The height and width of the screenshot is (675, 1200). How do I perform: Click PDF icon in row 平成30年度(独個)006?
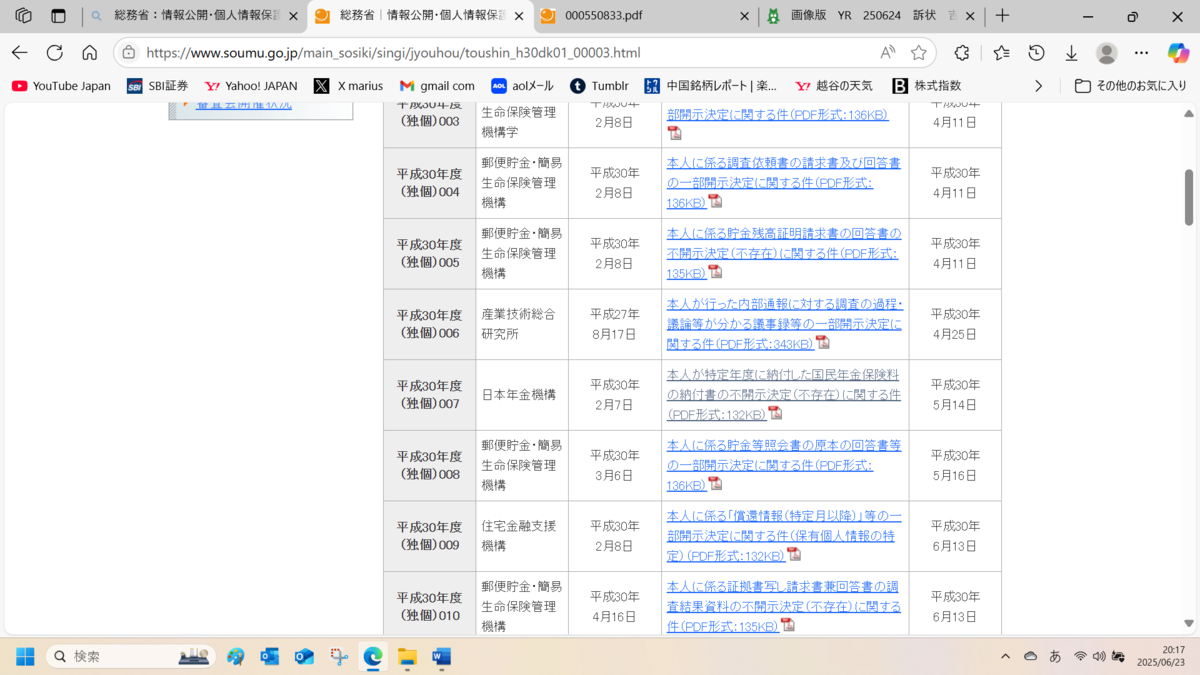coord(823,342)
